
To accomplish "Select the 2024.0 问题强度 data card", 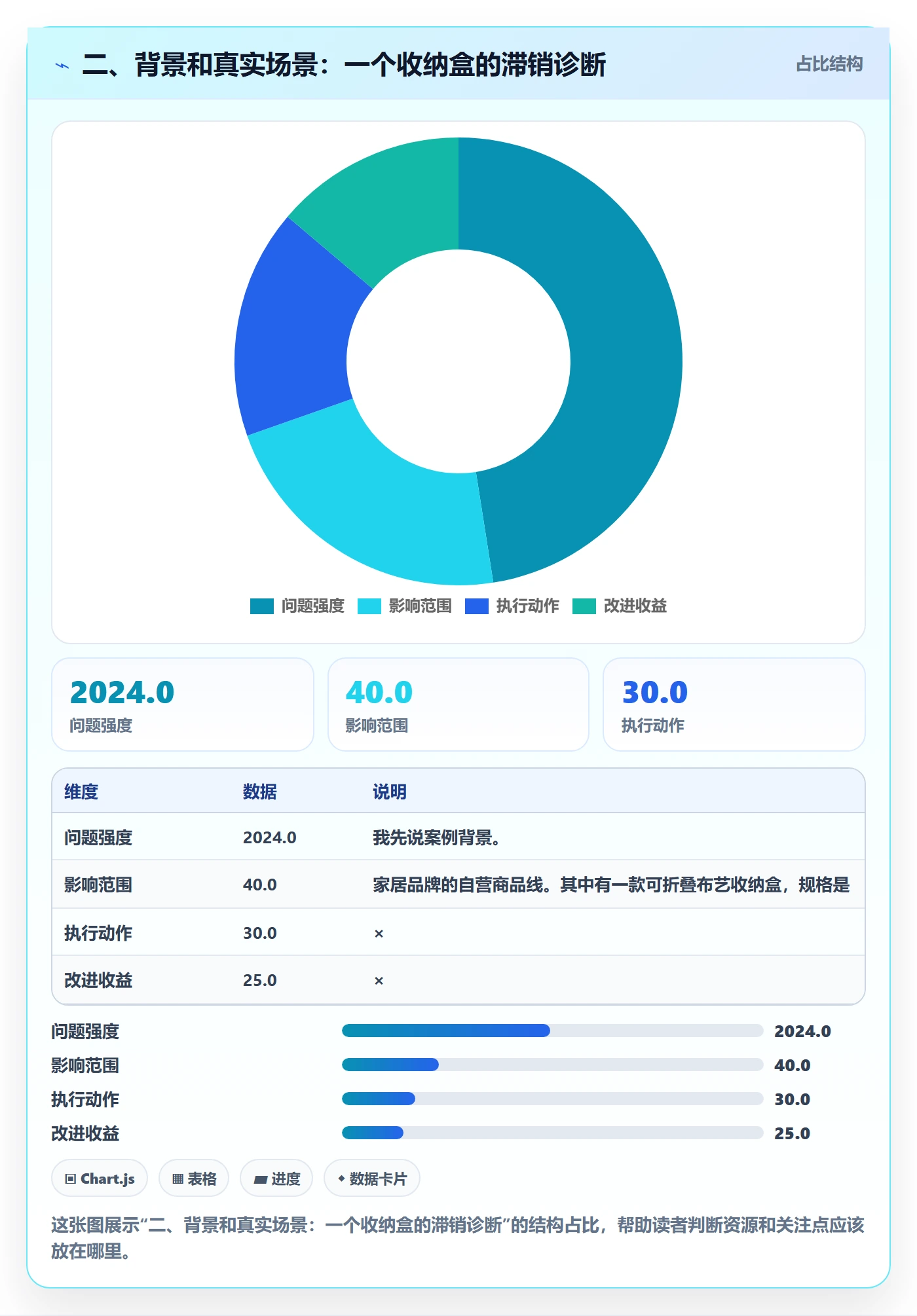I will pyautogui.click(x=183, y=704).
